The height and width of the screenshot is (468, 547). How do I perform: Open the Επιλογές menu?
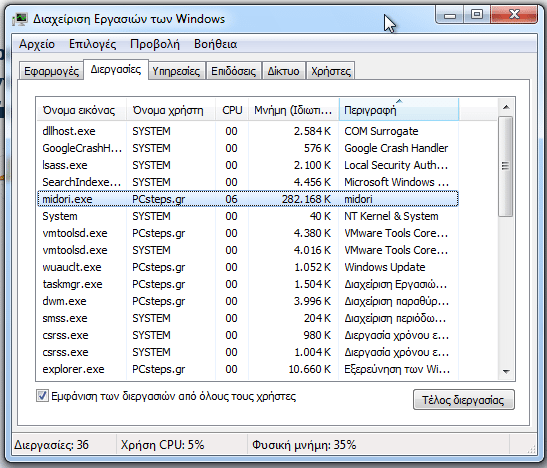92,44
